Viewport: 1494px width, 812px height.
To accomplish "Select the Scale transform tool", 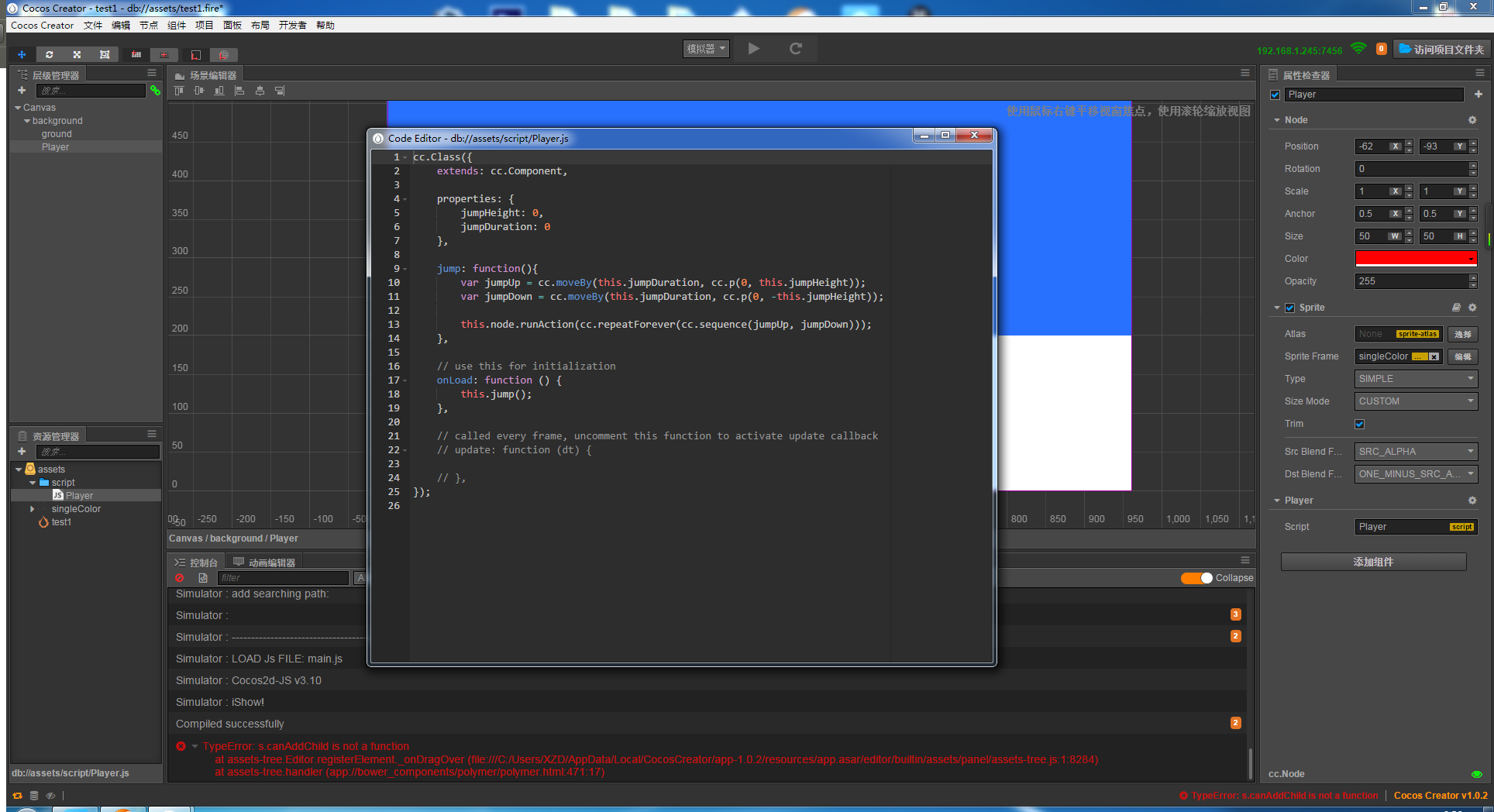I will (77, 54).
